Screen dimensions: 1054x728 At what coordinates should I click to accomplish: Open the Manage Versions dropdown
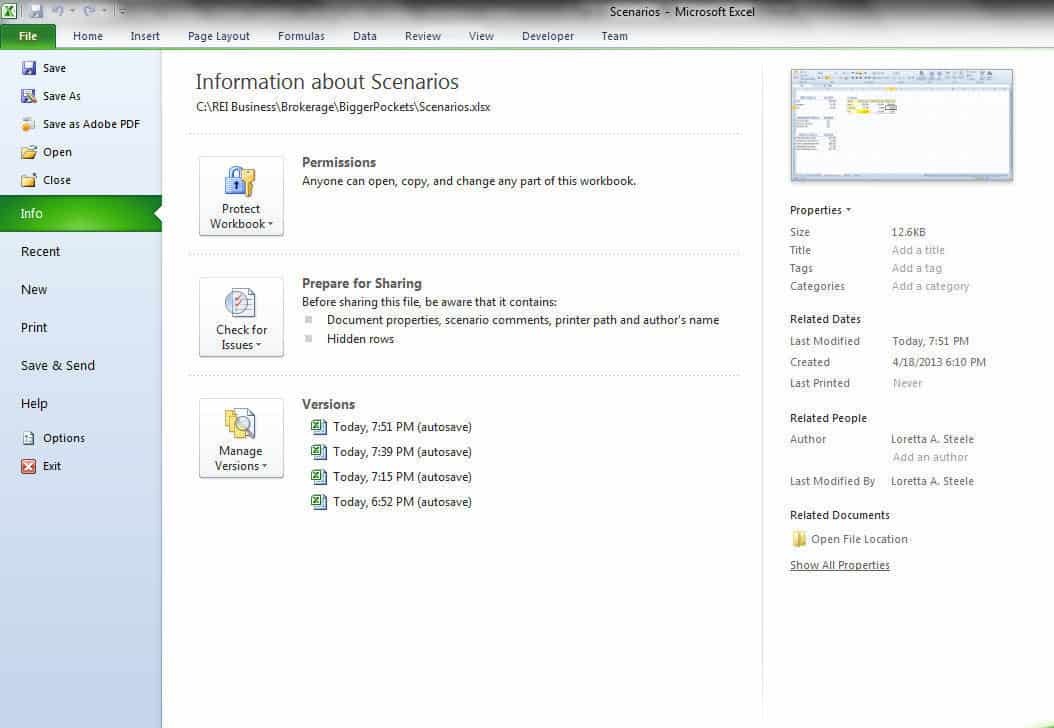click(x=241, y=438)
